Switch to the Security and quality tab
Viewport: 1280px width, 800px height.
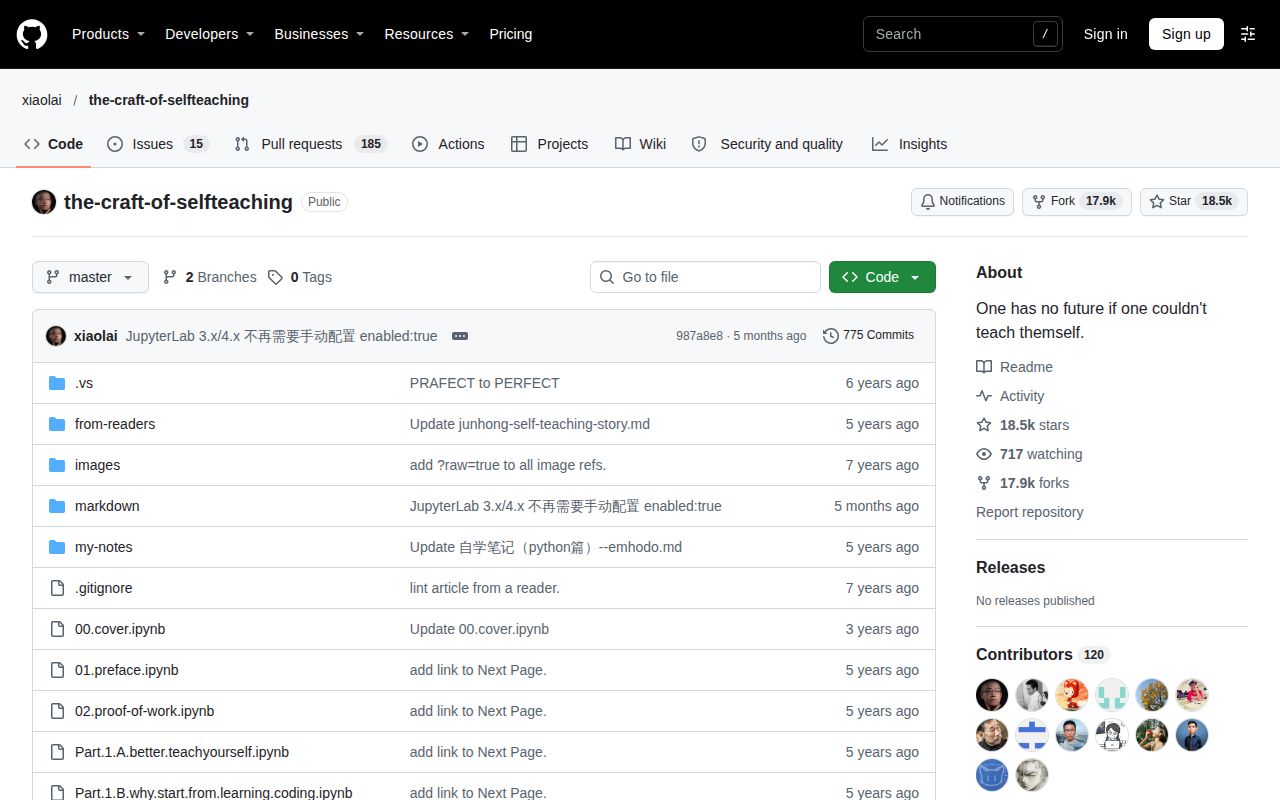(x=767, y=144)
